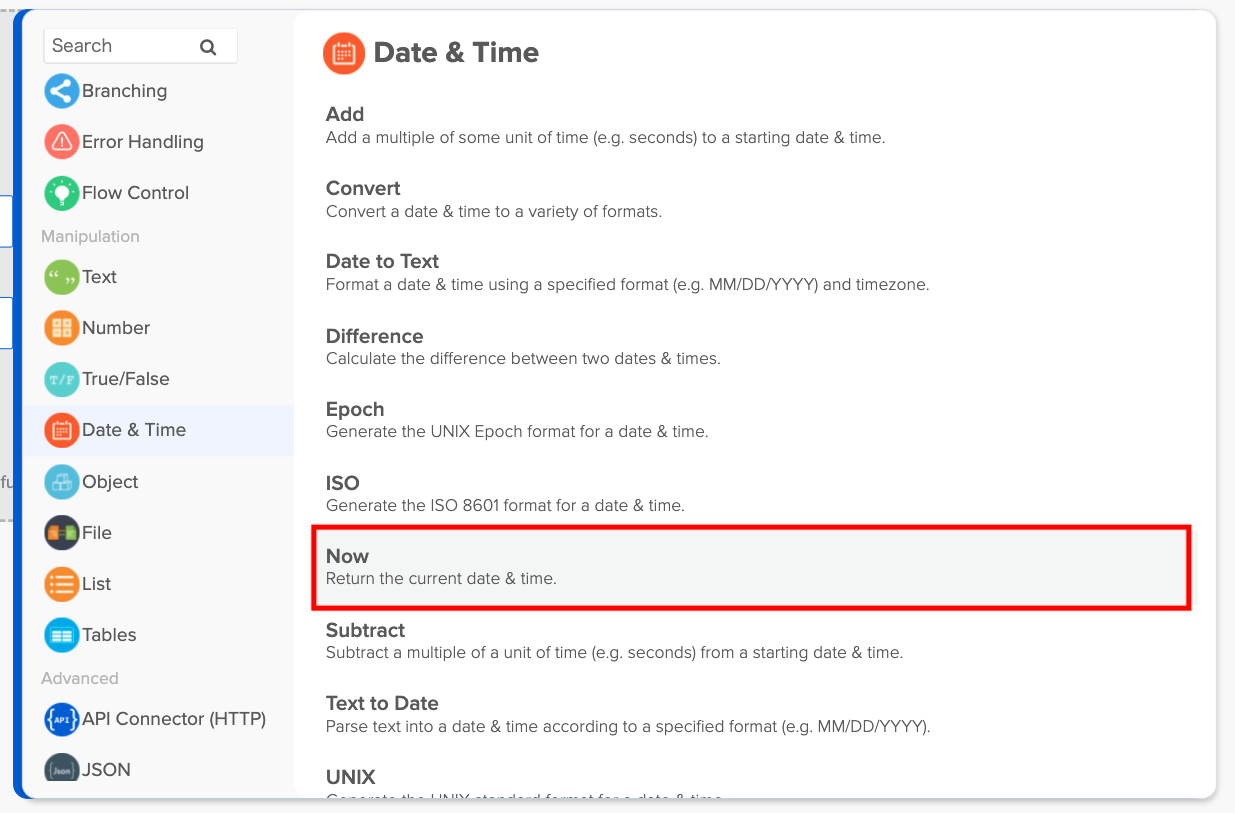This screenshot has height=813, width=1235.
Task: Open the Tables category icon
Action: (x=61, y=635)
